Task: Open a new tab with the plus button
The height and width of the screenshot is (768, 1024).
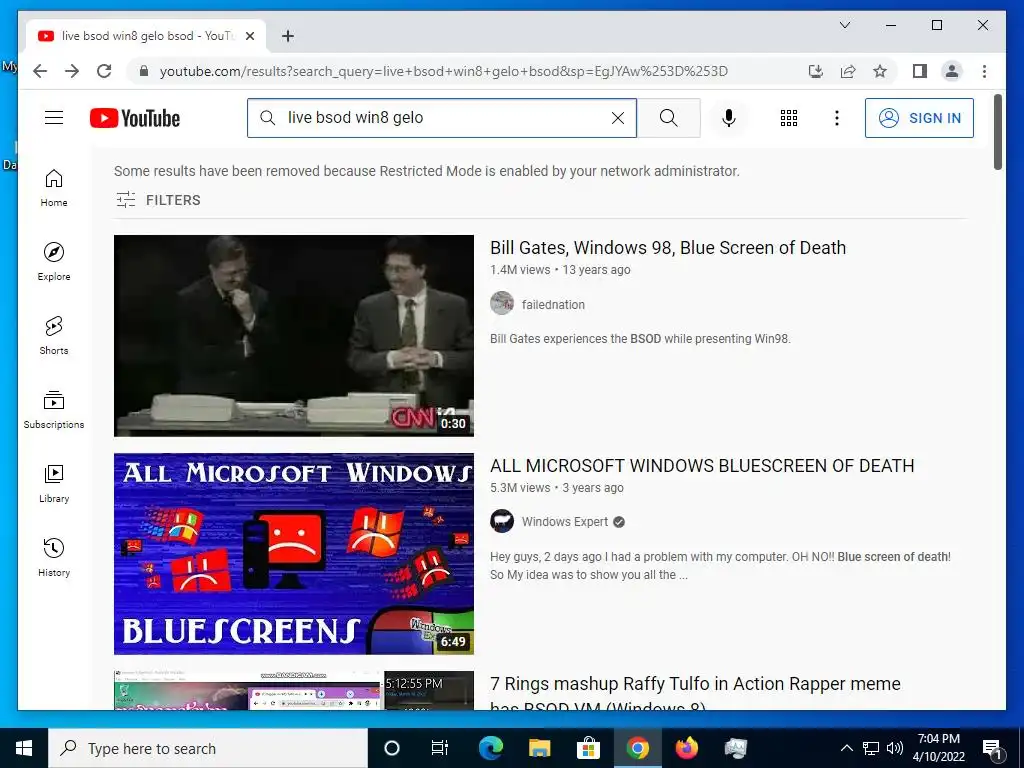Action: (288, 36)
